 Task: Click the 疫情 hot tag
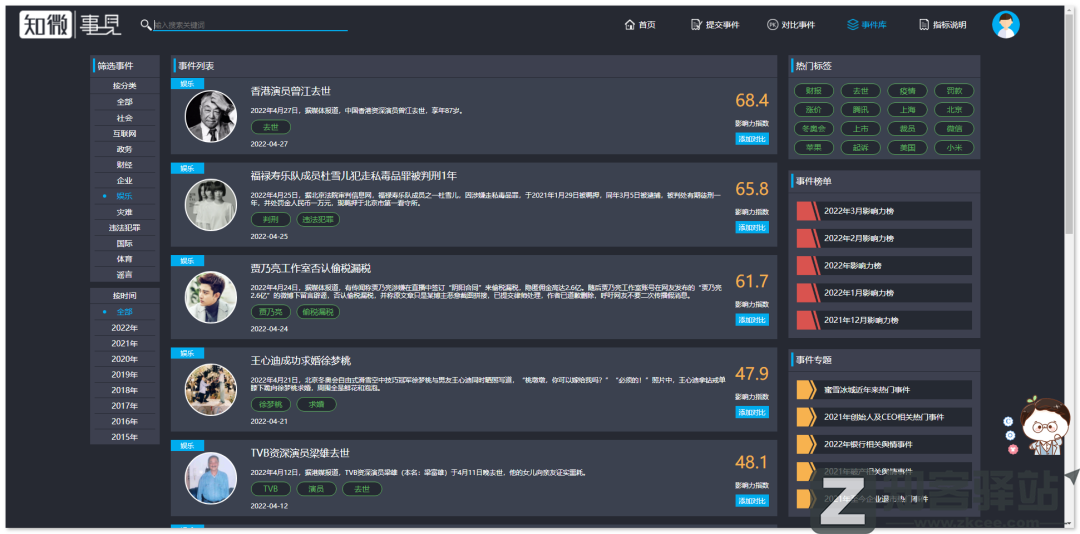(907, 91)
